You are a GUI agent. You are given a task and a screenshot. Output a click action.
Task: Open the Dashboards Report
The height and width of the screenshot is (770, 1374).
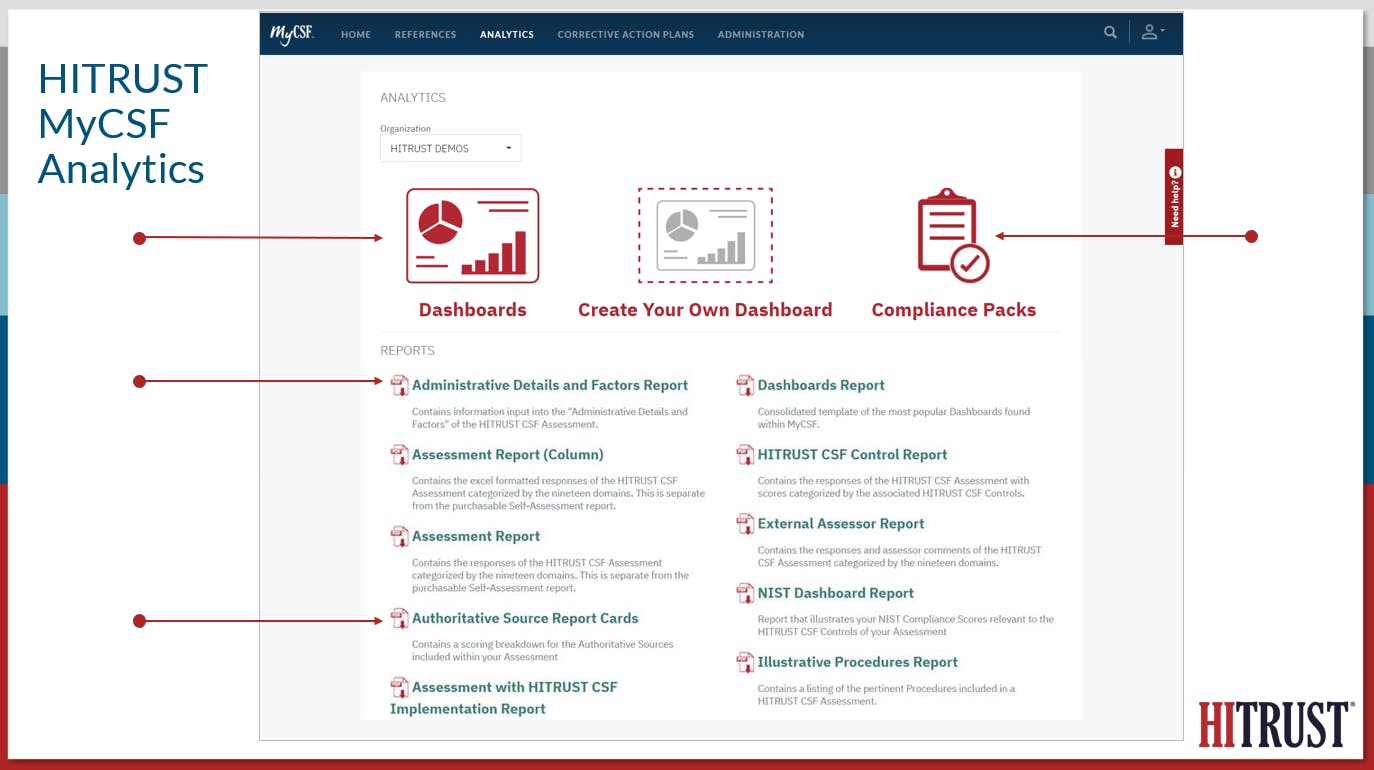coord(820,385)
